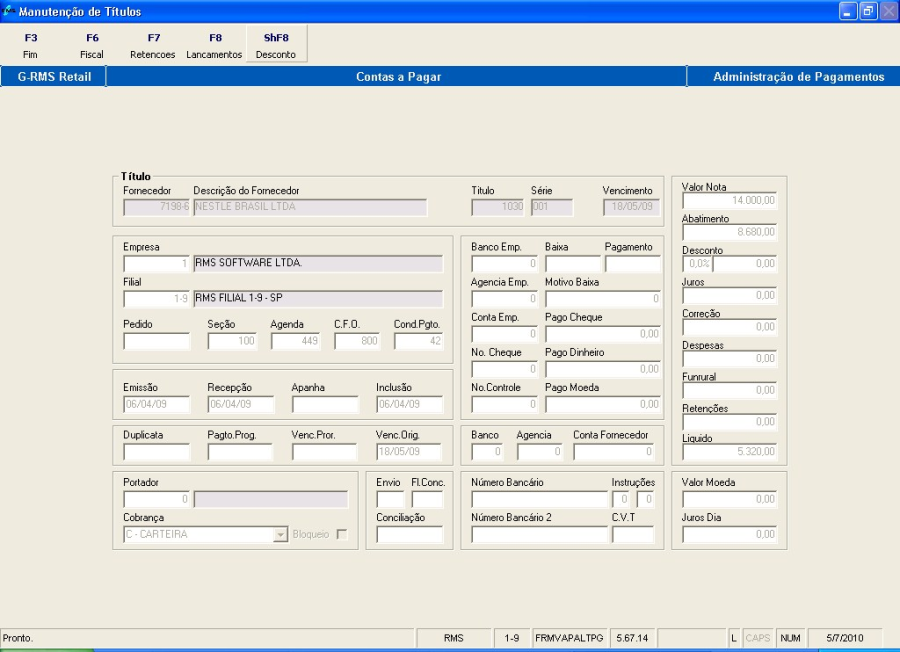Open F8 Lancamentos from the toolbar
Image resolution: width=900 pixels, height=652 pixels.
click(214, 45)
